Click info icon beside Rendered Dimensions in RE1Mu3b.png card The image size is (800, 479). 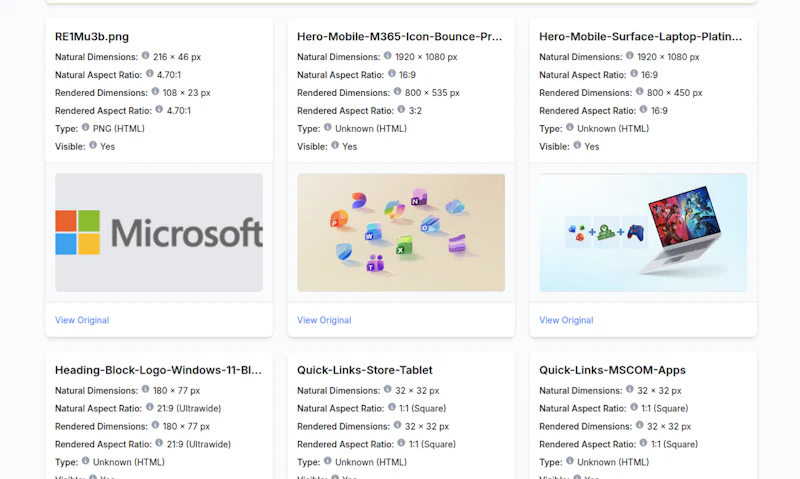[x=155, y=91]
